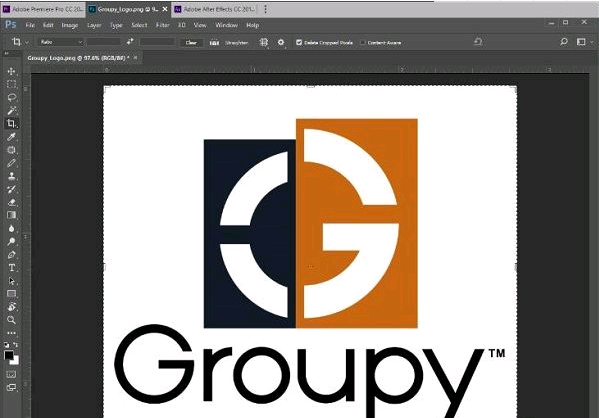The height and width of the screenshot is (418, 599).
Task: Select the Hand tool
Action: pyautogui.click(x=11, y=307)
